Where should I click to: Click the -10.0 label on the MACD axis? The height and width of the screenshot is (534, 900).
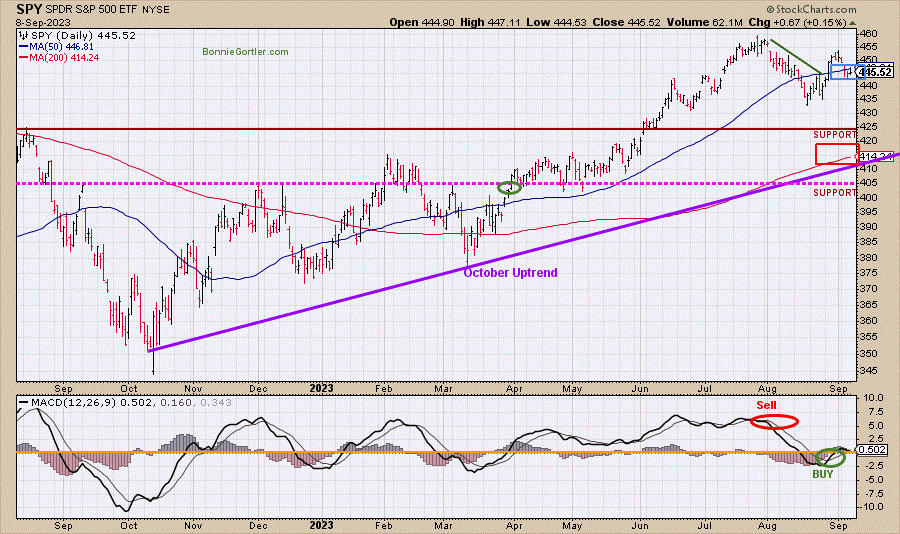pos(871,507)
